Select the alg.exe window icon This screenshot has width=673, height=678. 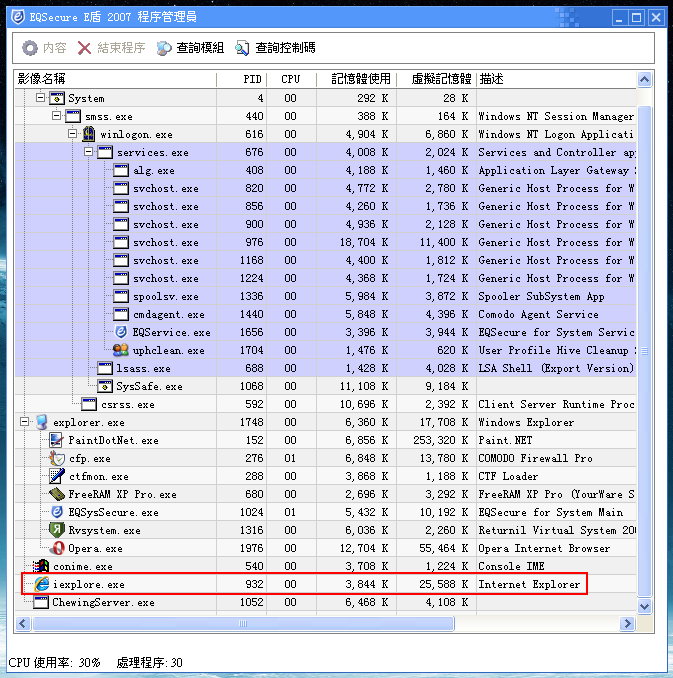point(121,170)
